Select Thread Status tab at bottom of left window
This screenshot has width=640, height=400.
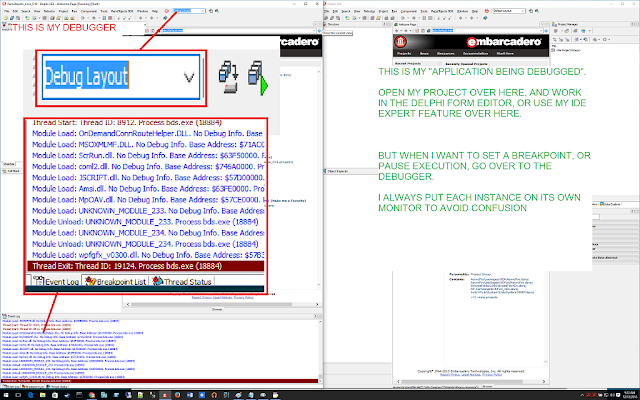coord(57,386)
